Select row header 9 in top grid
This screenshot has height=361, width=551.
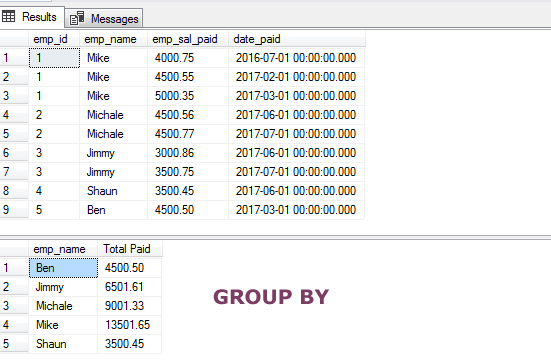click(x=14, y=210)
